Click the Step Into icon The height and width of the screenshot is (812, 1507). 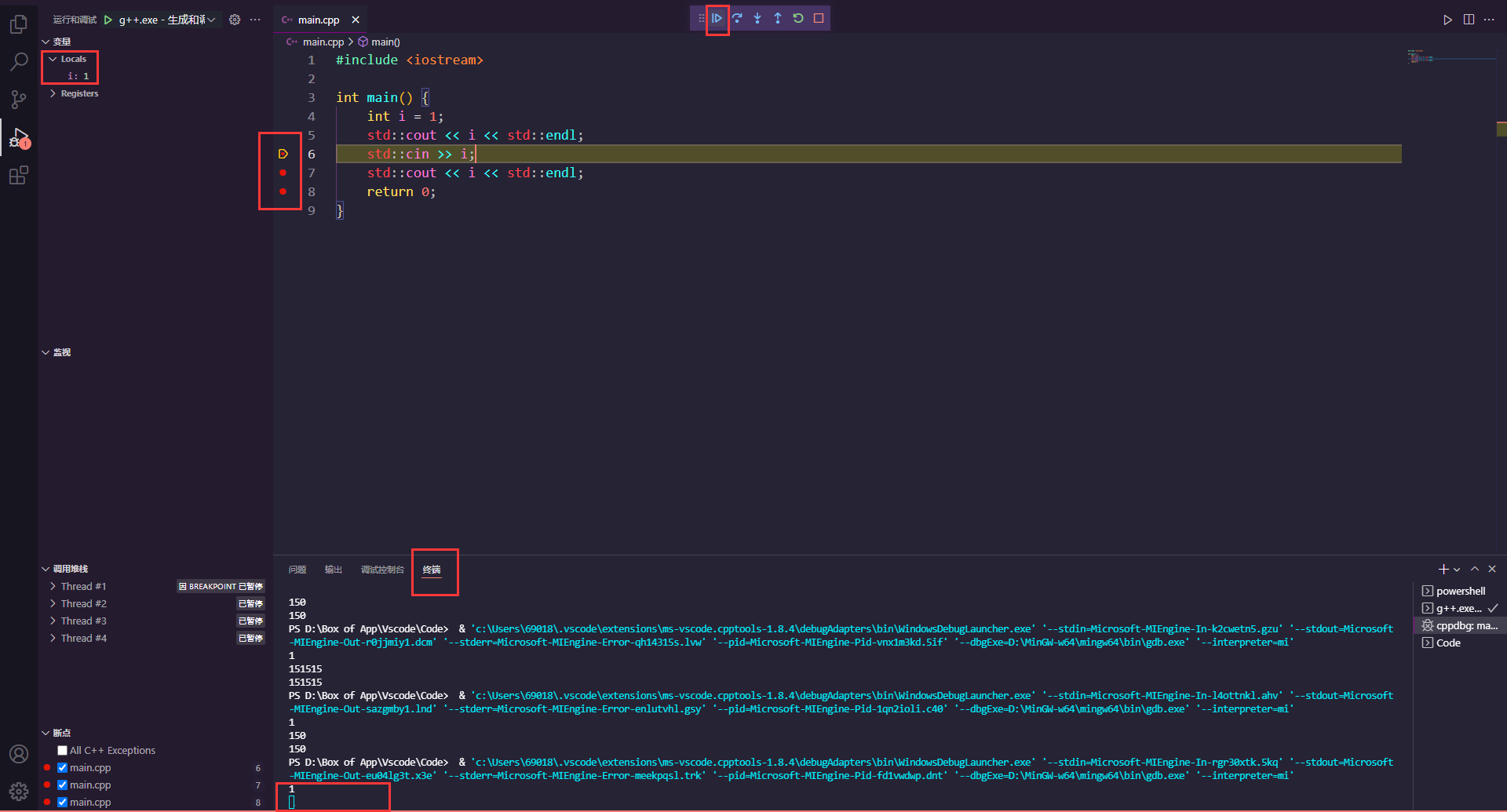(757, 18)
